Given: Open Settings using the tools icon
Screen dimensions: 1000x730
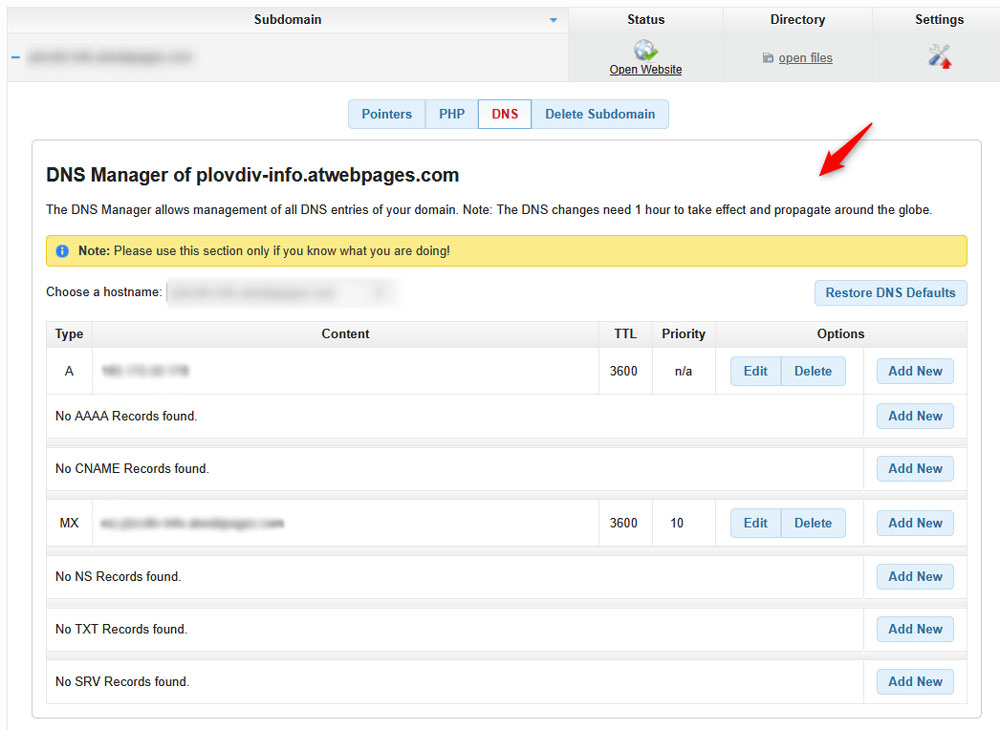Looking at the screenshot, I should click(938, 56).
